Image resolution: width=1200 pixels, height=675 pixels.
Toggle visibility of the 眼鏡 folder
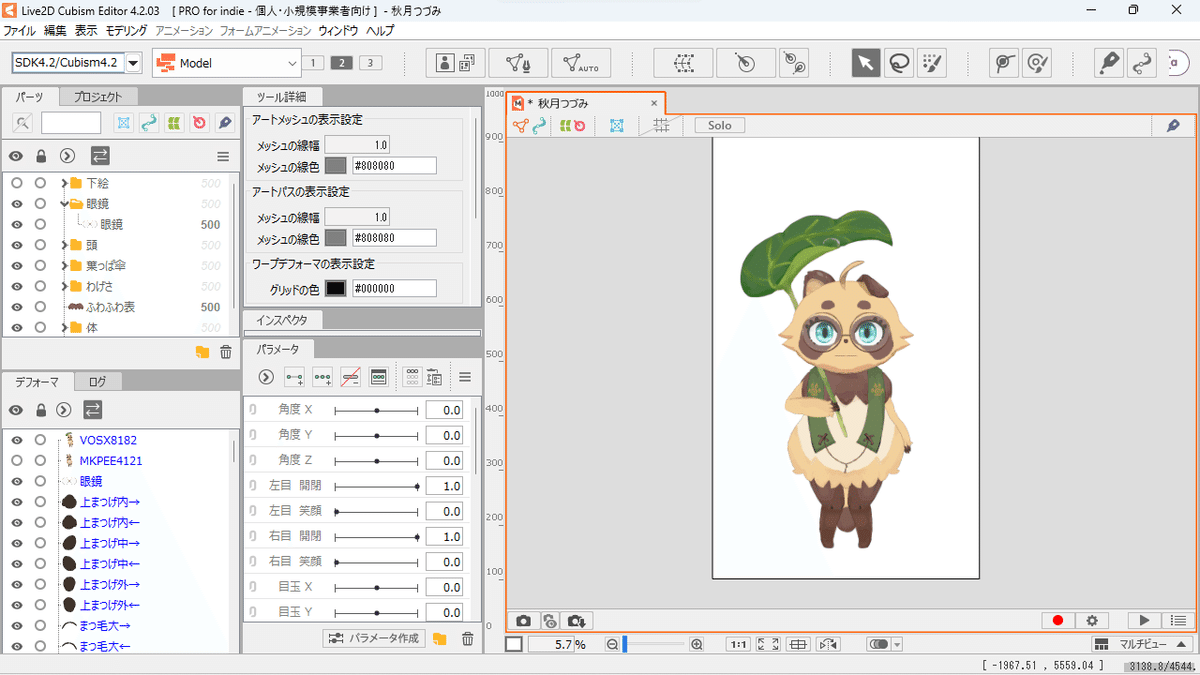(x=17, y=204)
